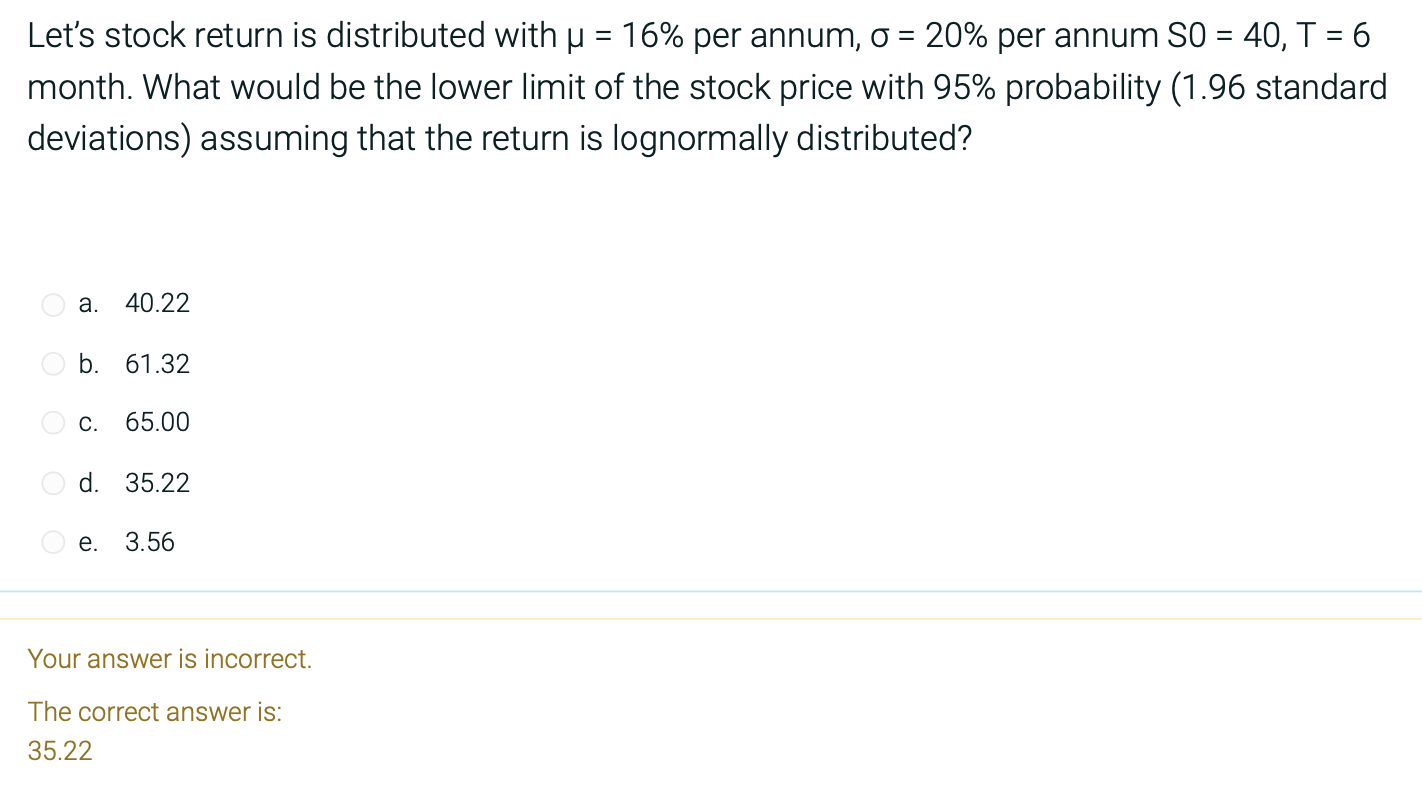
Task: Click the text The correct answer is
Action: pos(155,712)
